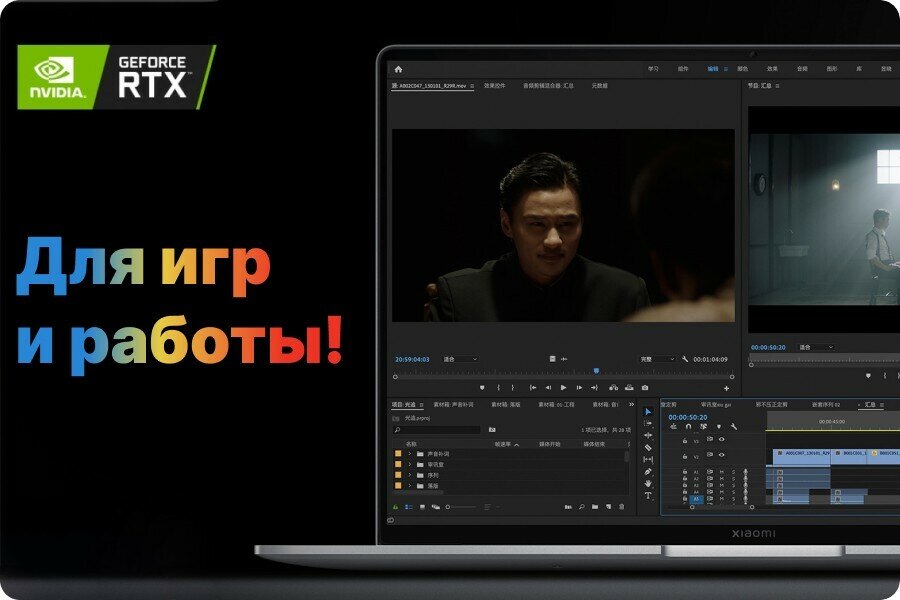Image resolution: width=900 pixels, height=600 pixels.
Task: Mark In point in Source monitor
Action: pos(498,388)
